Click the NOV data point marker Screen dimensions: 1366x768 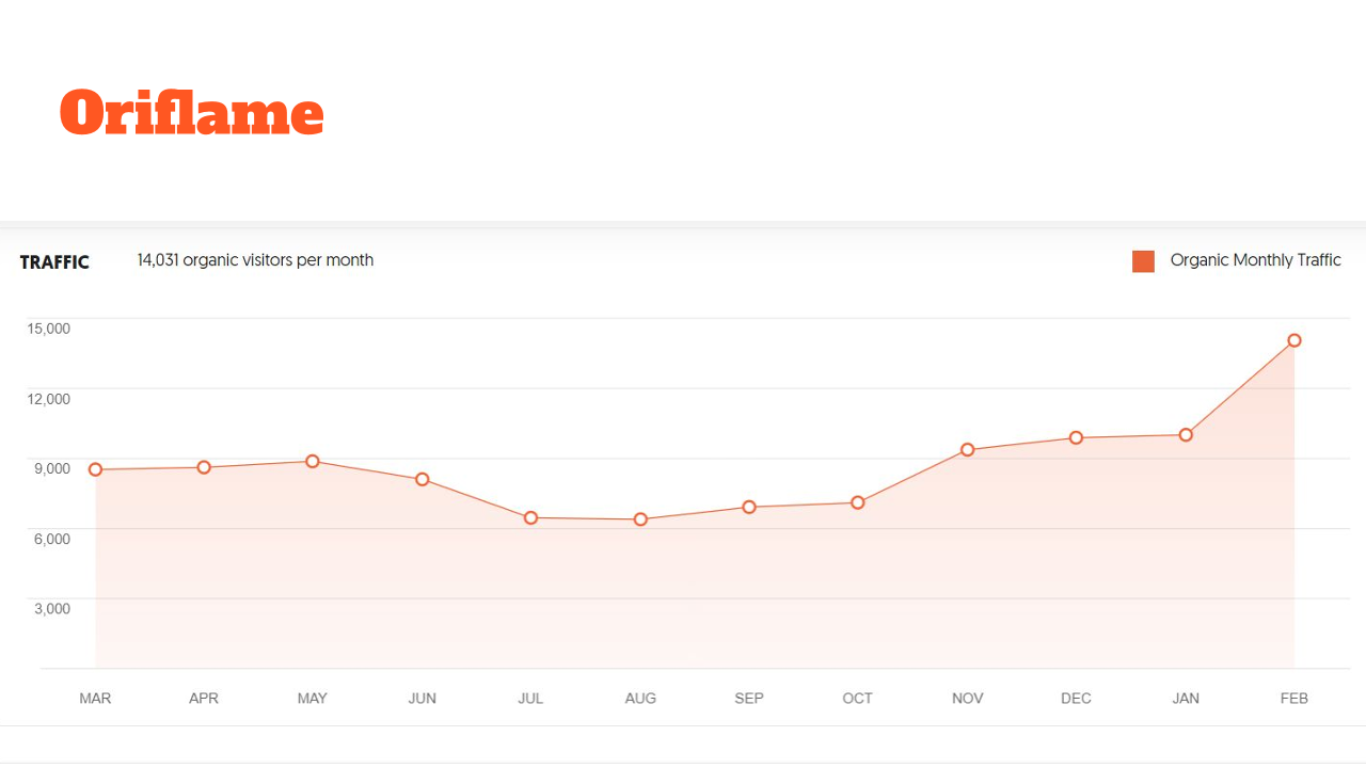click(967, 450)
